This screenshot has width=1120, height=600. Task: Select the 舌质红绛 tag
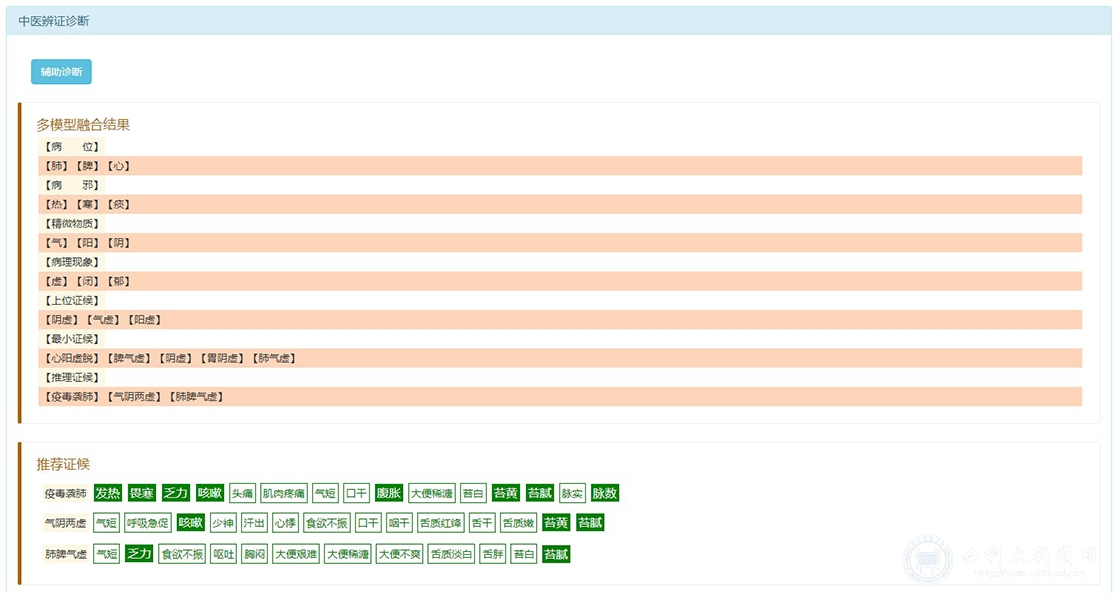(x=441, y=523)
